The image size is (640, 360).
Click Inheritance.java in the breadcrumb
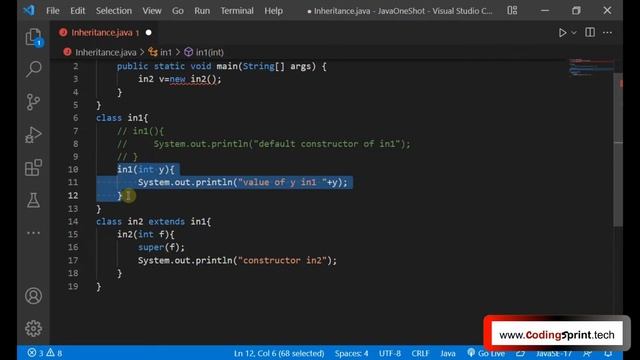click(x=105, y=52)
